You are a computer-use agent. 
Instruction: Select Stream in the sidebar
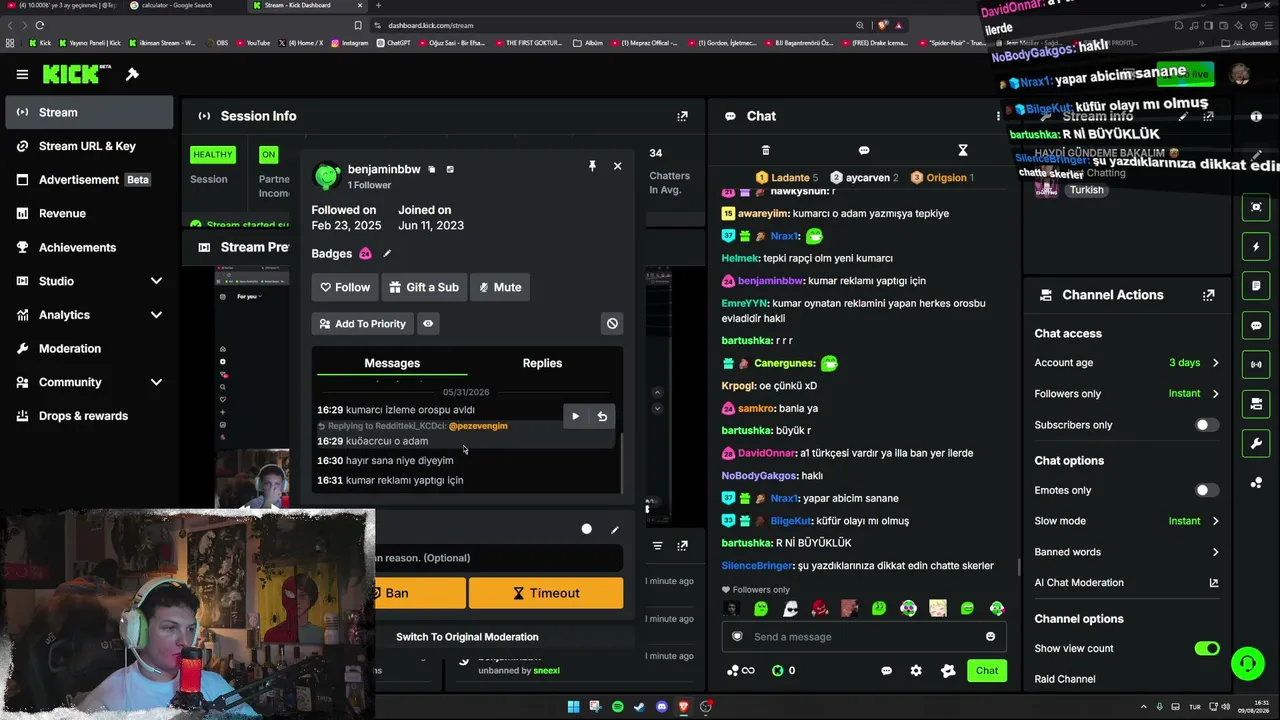[88, 112]
